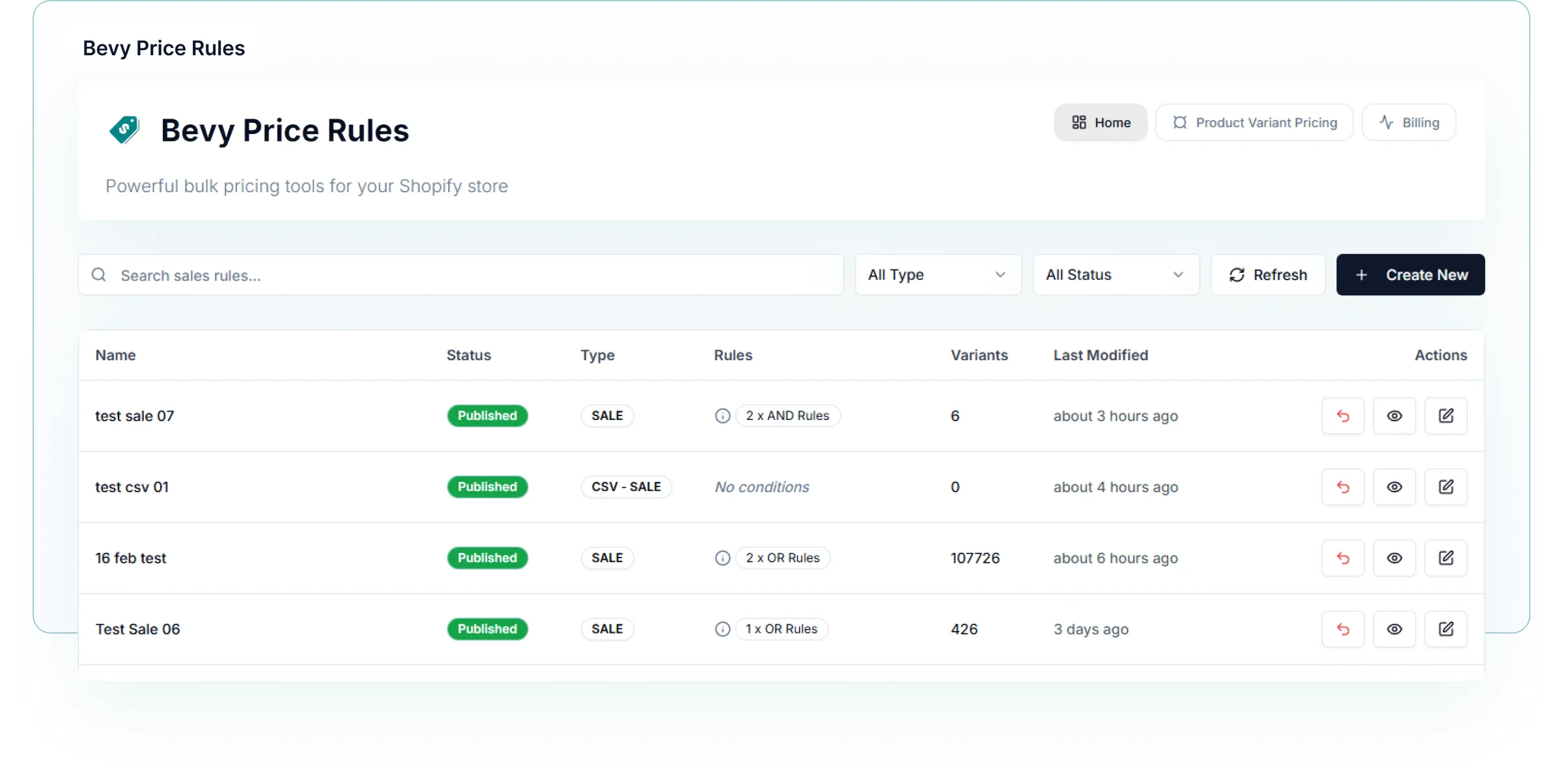Click the Published badge for test sale 07
The image size is (1563, 784).
click(x=487, y=415)
